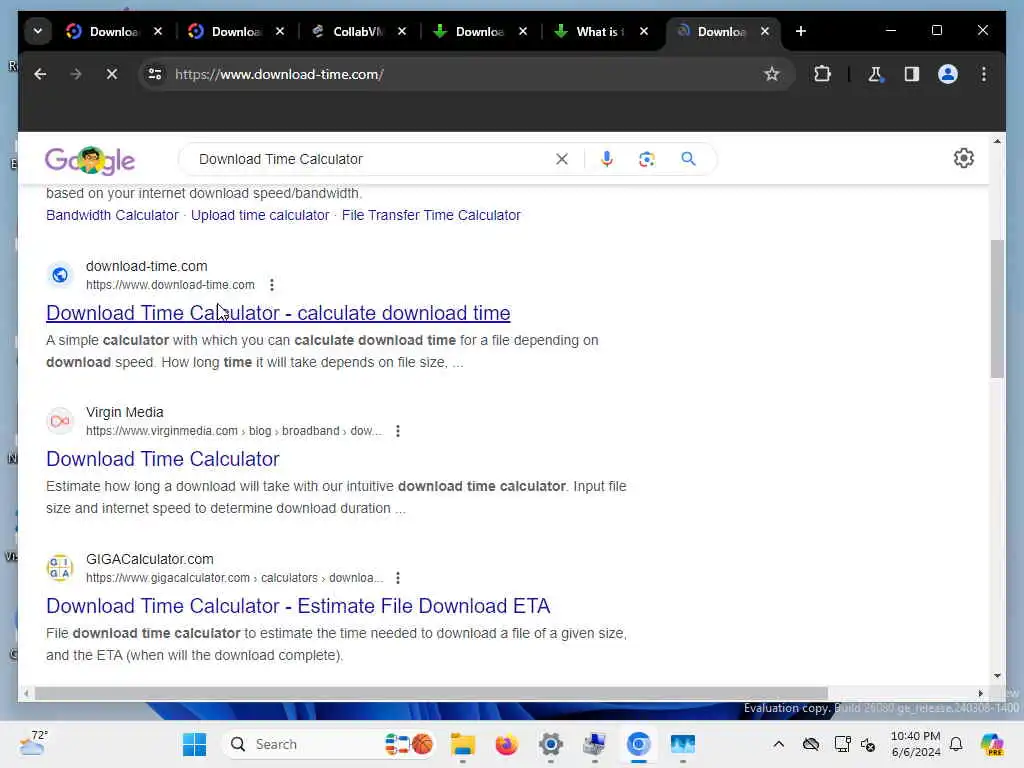
Task: Search by image with the Lens icon
Action: click(647, 159)
